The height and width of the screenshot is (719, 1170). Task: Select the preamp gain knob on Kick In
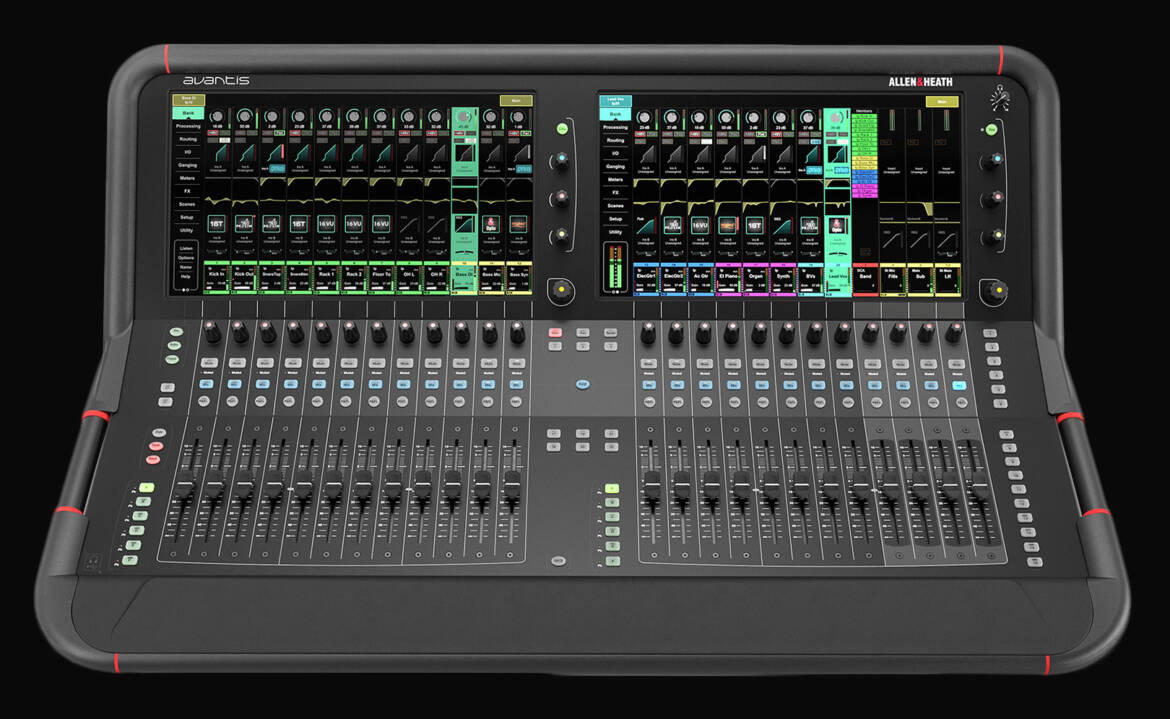click(x=217, y=116)
